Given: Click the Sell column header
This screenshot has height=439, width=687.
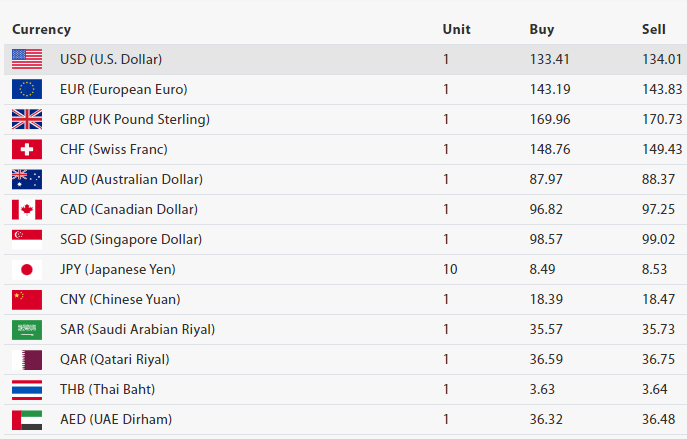Looking at the screenshot, I should tap(654, 29).
